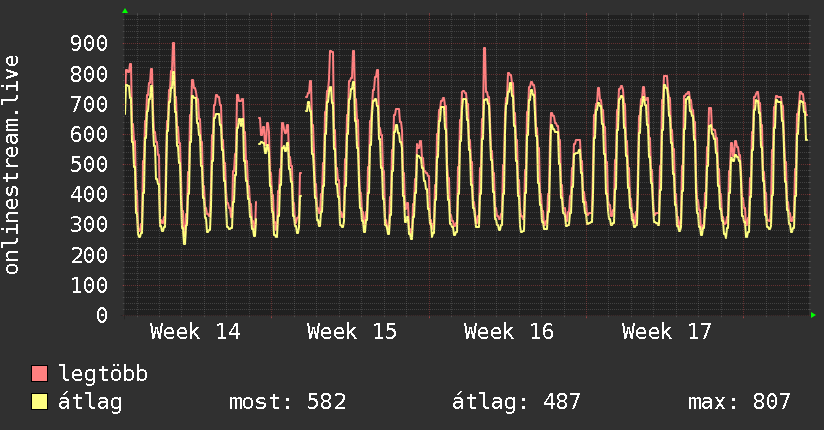Click the 100 y-axis label
824x430 pixels.
(89, 285)
